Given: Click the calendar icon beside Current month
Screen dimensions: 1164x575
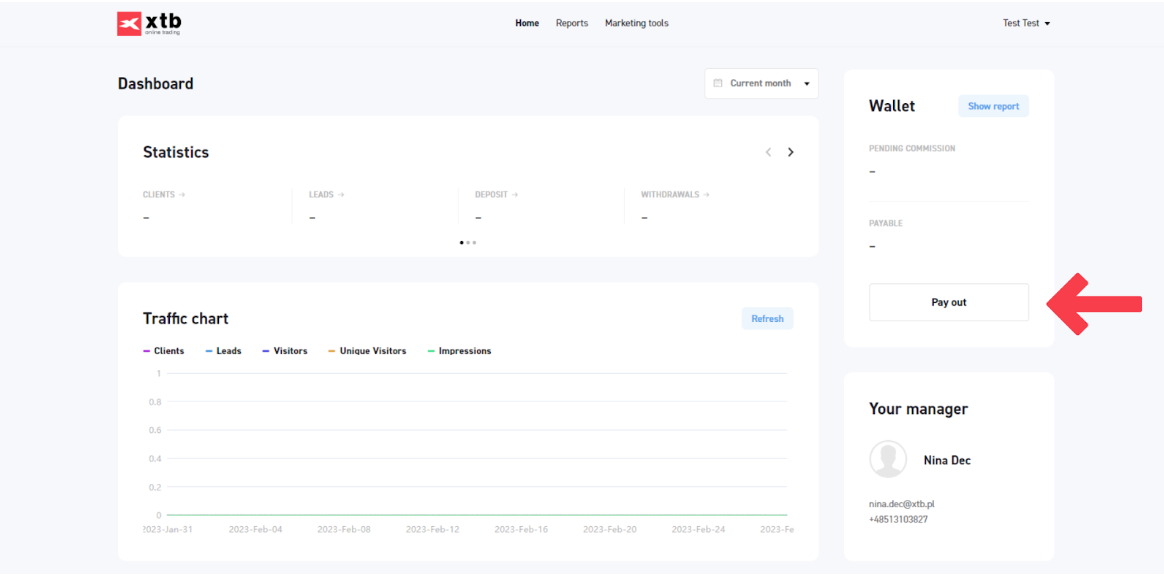Looking at the screenshot, I should tap(718, 84).
